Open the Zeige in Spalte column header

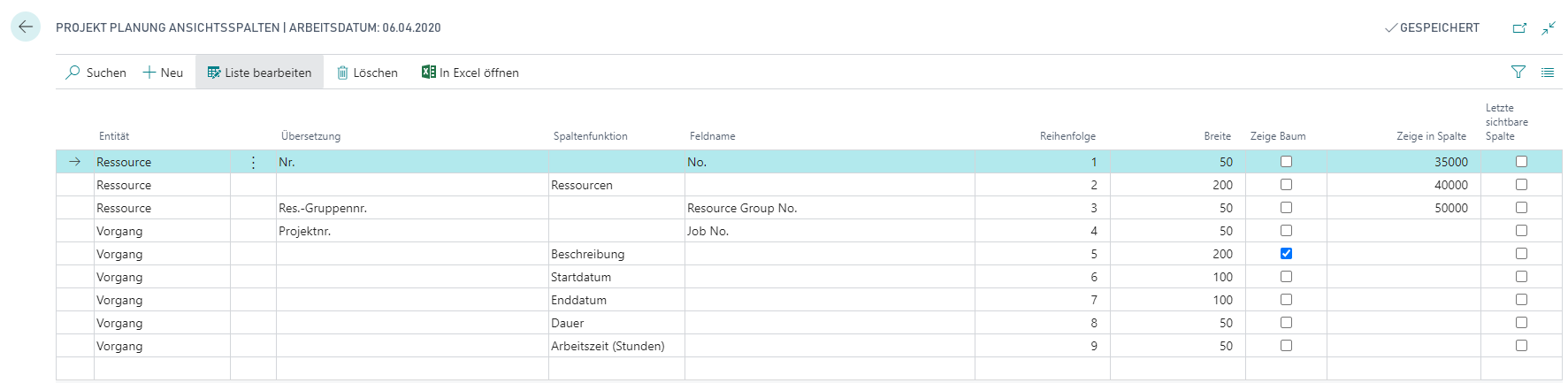[1431, 136]
